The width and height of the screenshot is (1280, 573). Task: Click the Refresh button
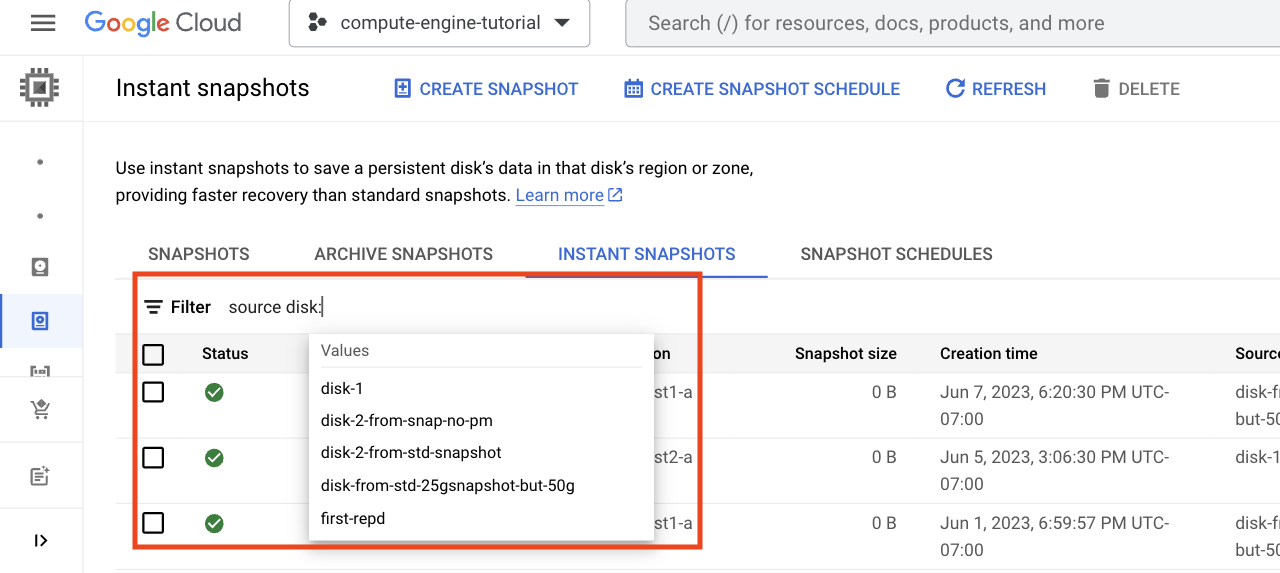pyautogui.click(x=996, y=89)
